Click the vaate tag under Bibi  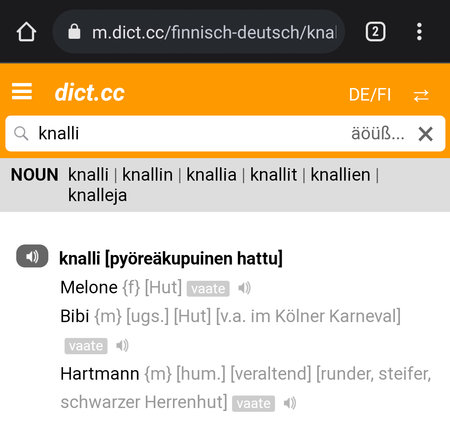tap(86, 346)
